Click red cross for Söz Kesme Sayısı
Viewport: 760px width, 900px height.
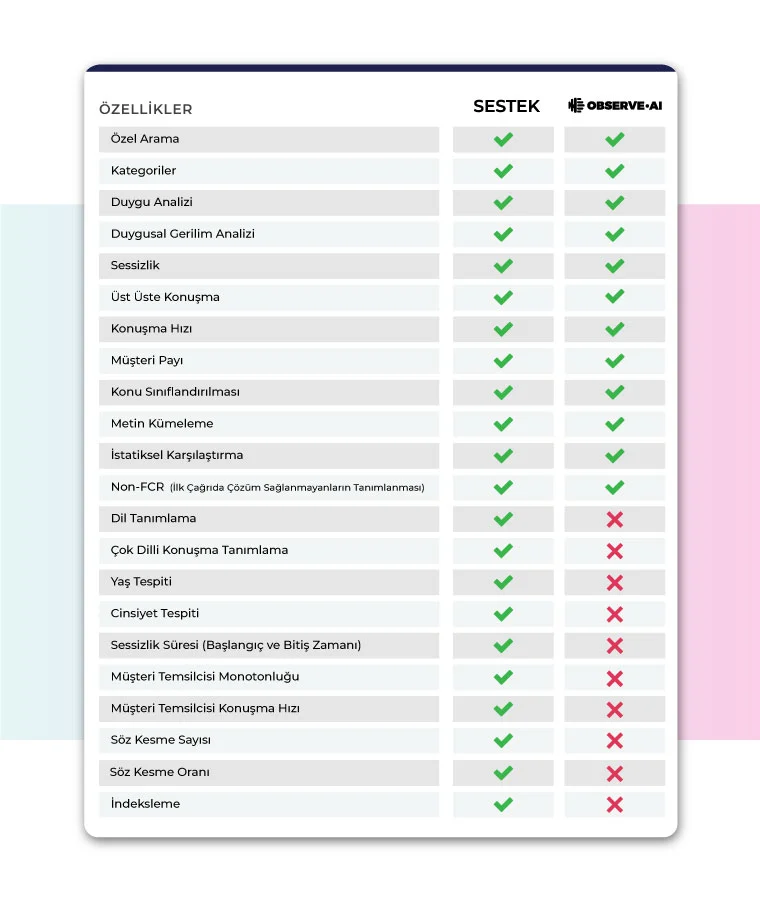[x=615, y=741]
